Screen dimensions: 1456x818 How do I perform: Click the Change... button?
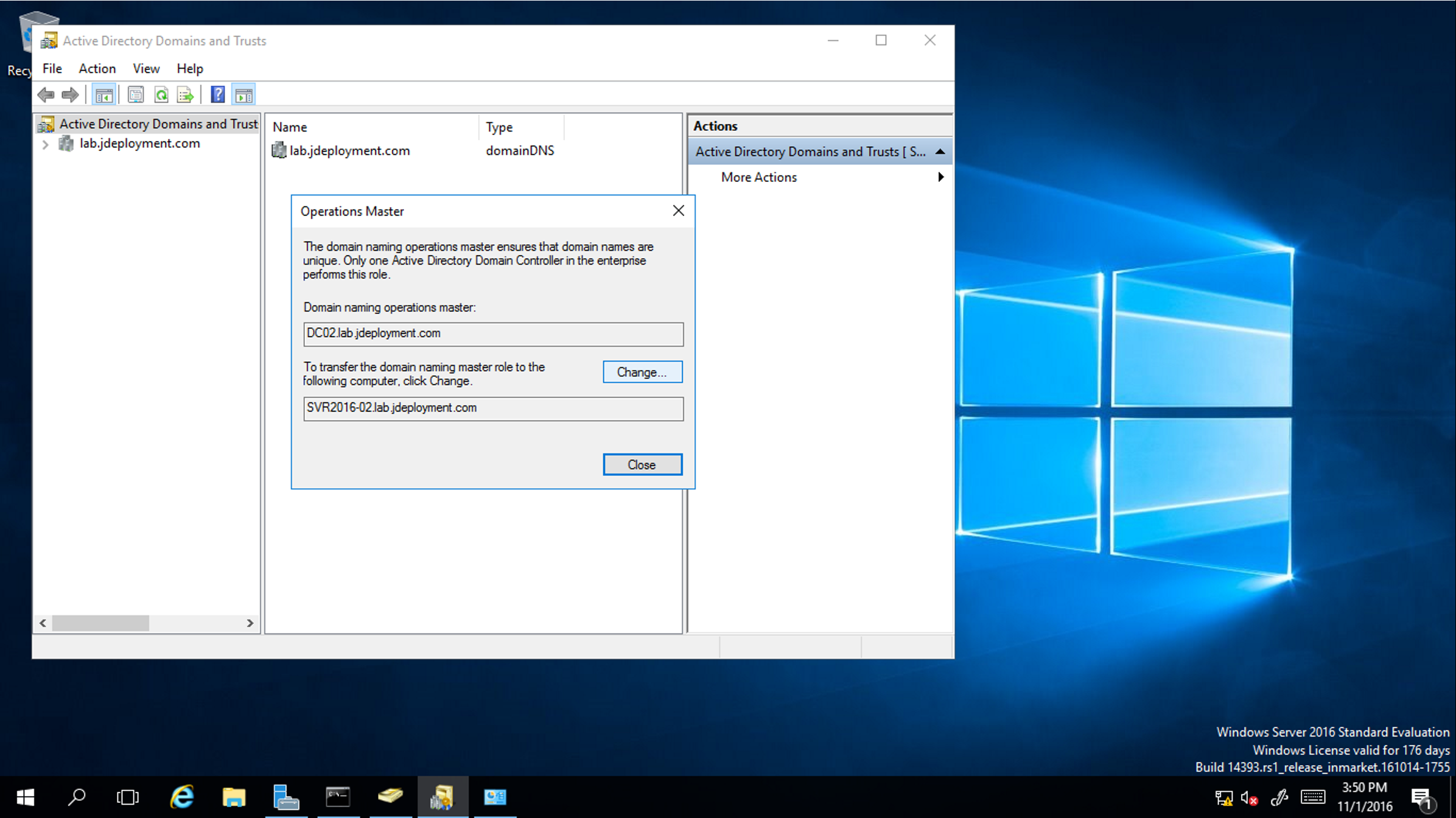642,372
